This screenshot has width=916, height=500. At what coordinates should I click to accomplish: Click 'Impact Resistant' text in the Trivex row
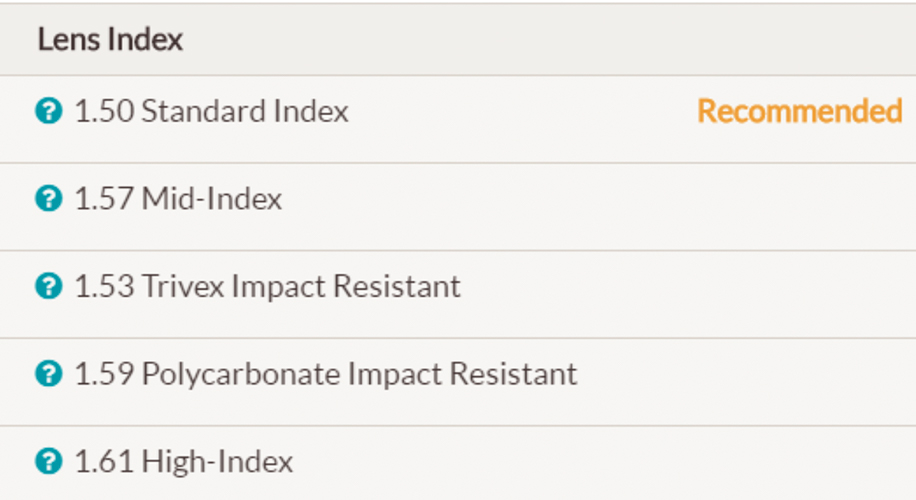(346, 287)
